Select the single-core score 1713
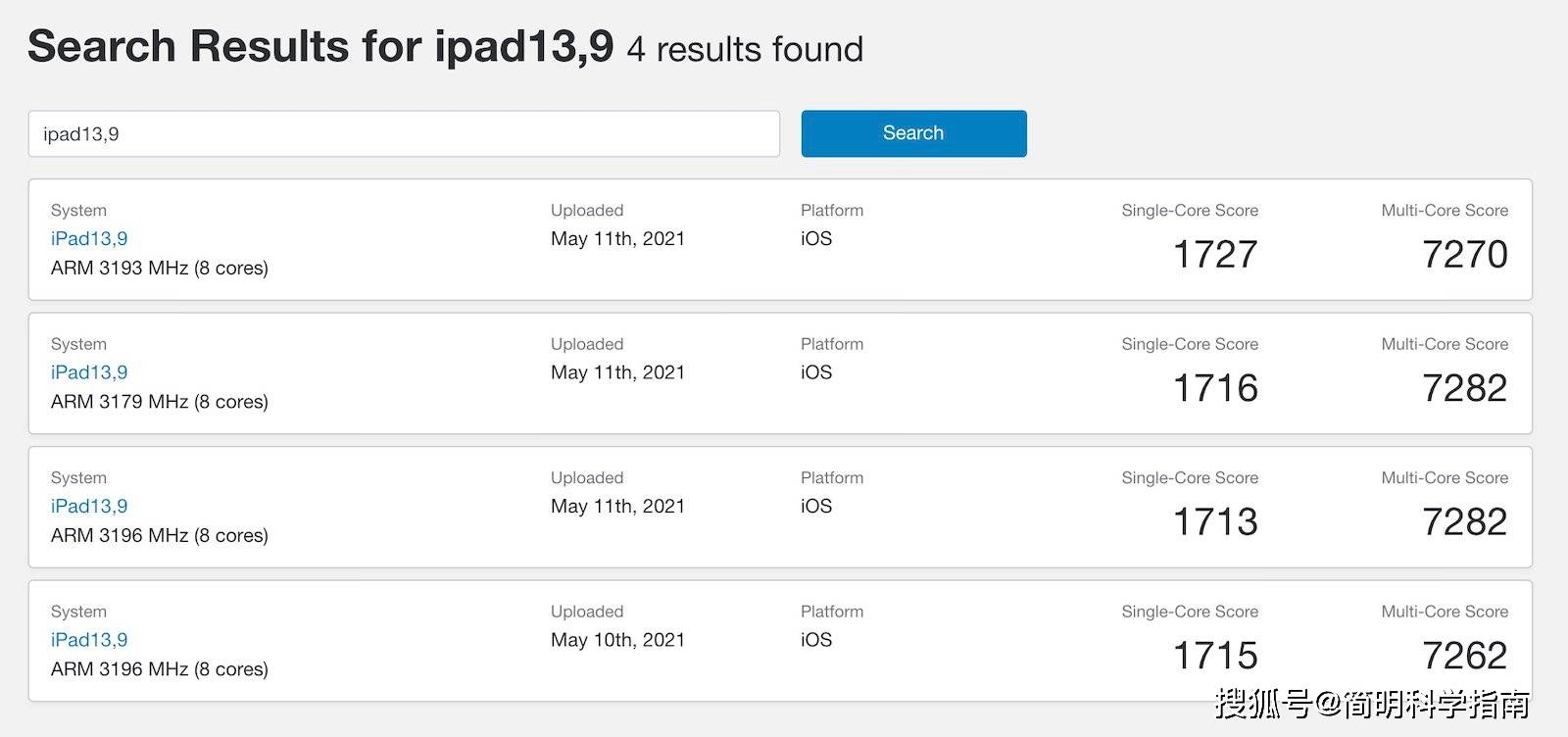The width and height of the screenshot is (1568, 737). (1215, 522)
